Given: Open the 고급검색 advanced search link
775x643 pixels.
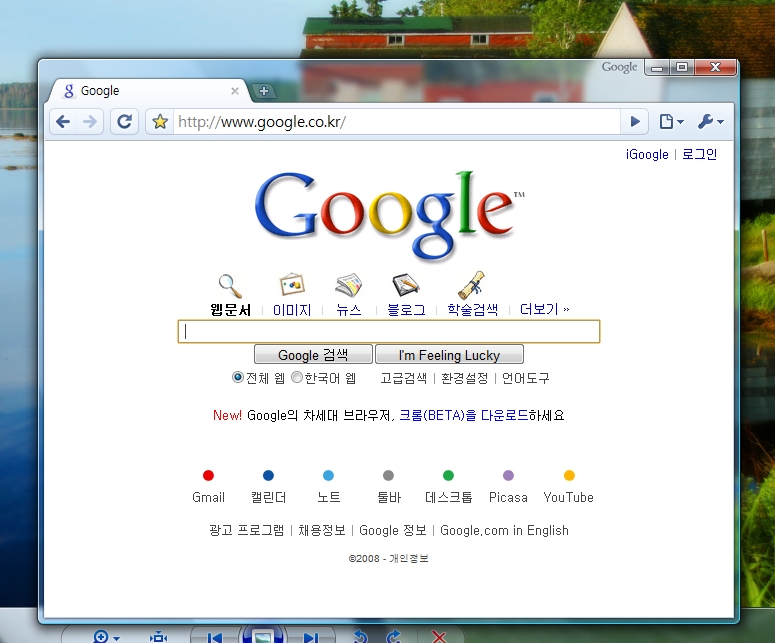Looking at the screenshot, I should pos(403,379).
